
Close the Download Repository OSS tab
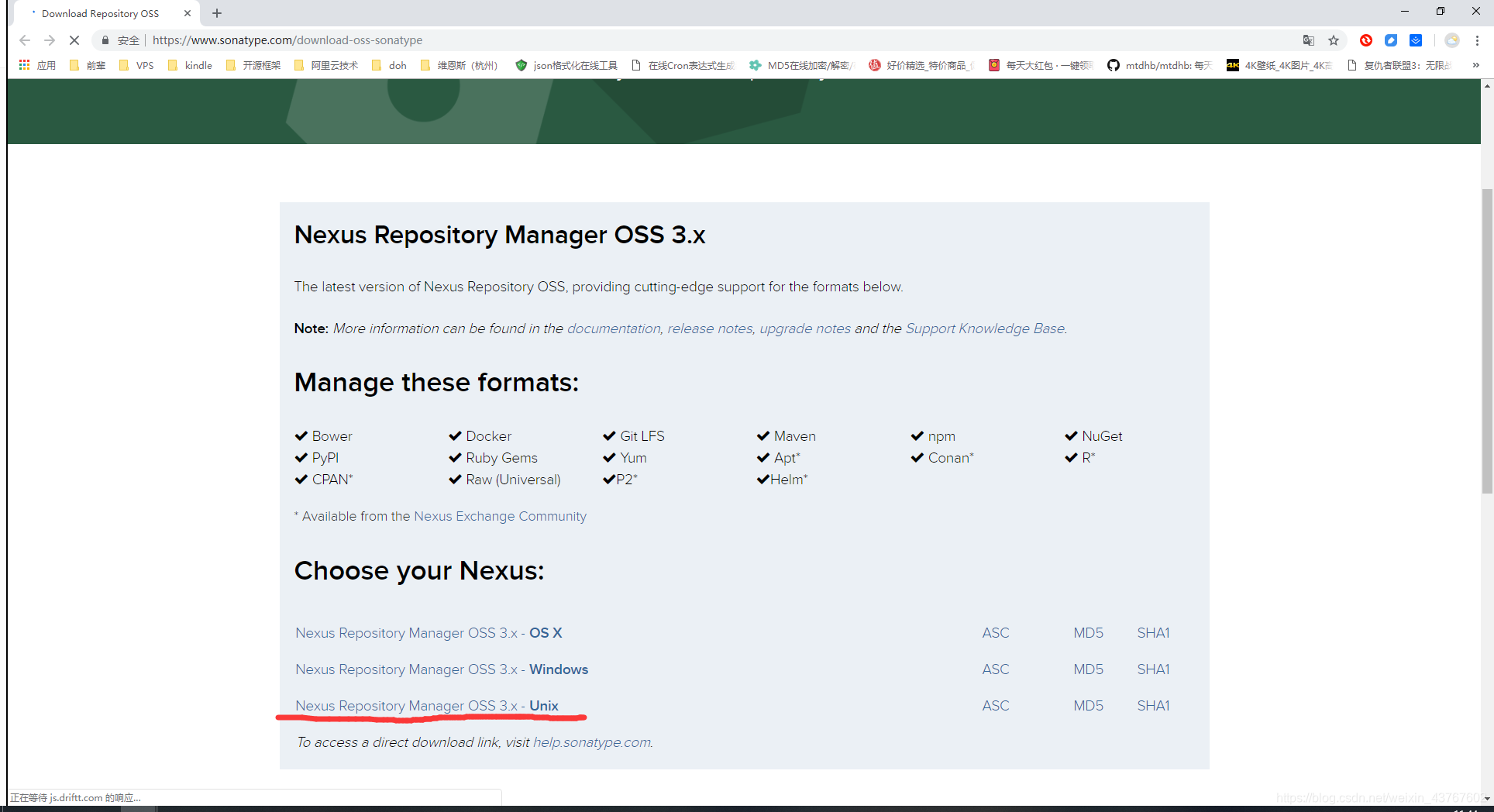pos(188,13)
